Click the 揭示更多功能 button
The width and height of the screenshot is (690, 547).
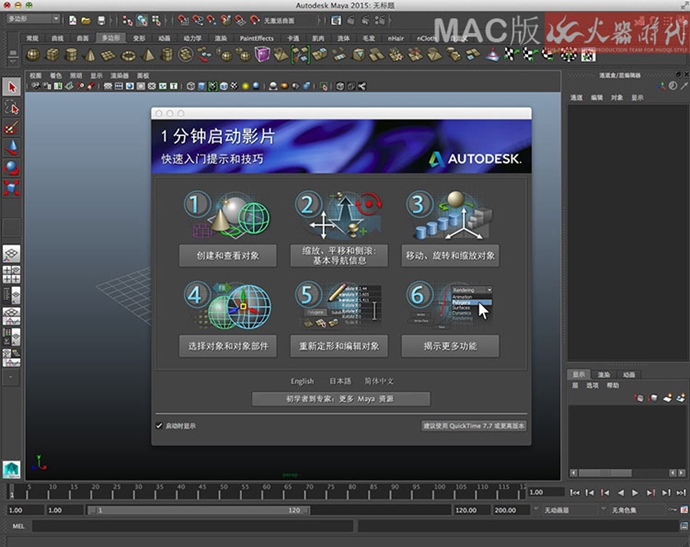(450, 346)
